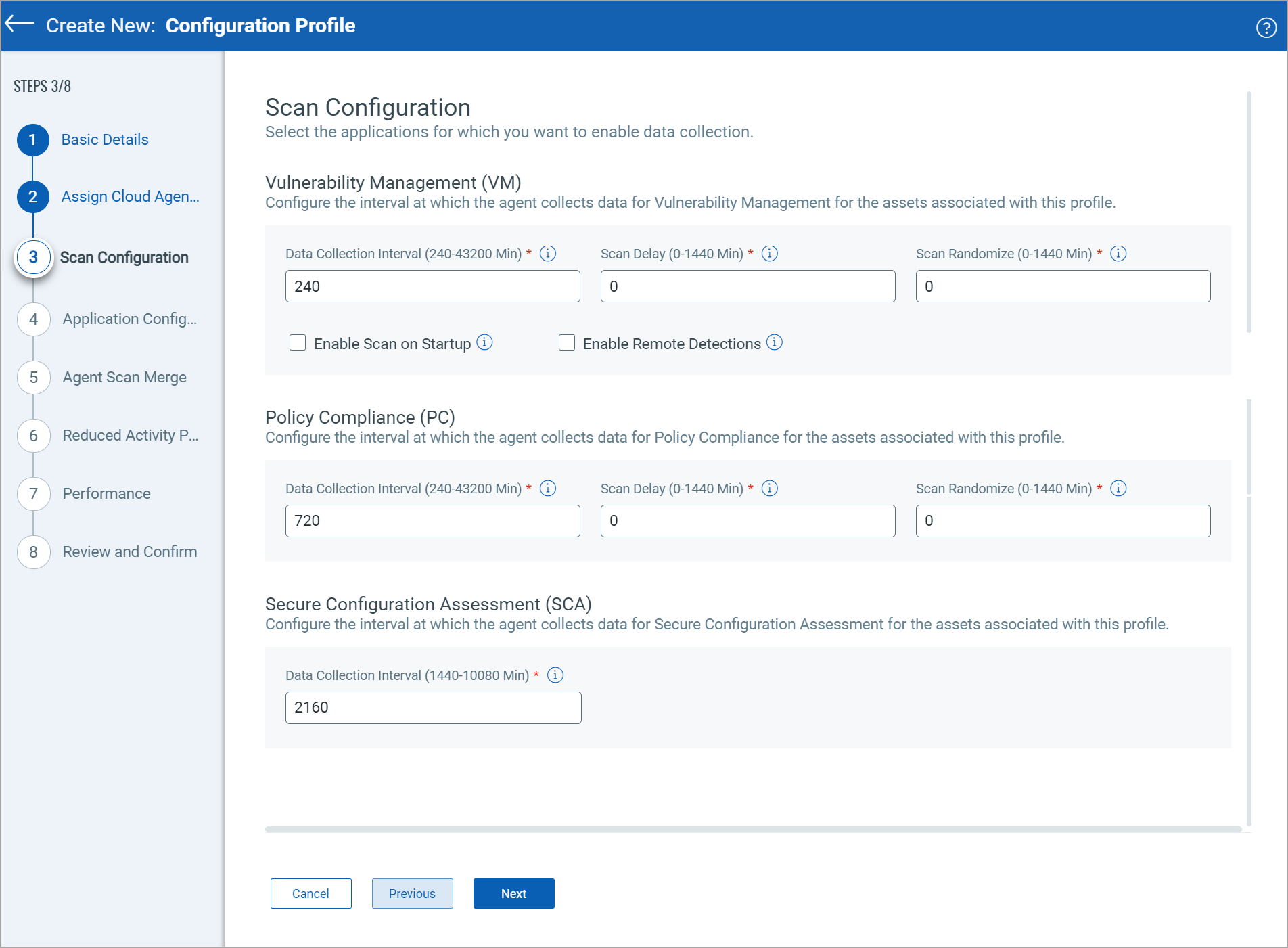Open Review and Confirm step
The width and height of the screenshot is (1288, 948).
[x=130, y=551]
